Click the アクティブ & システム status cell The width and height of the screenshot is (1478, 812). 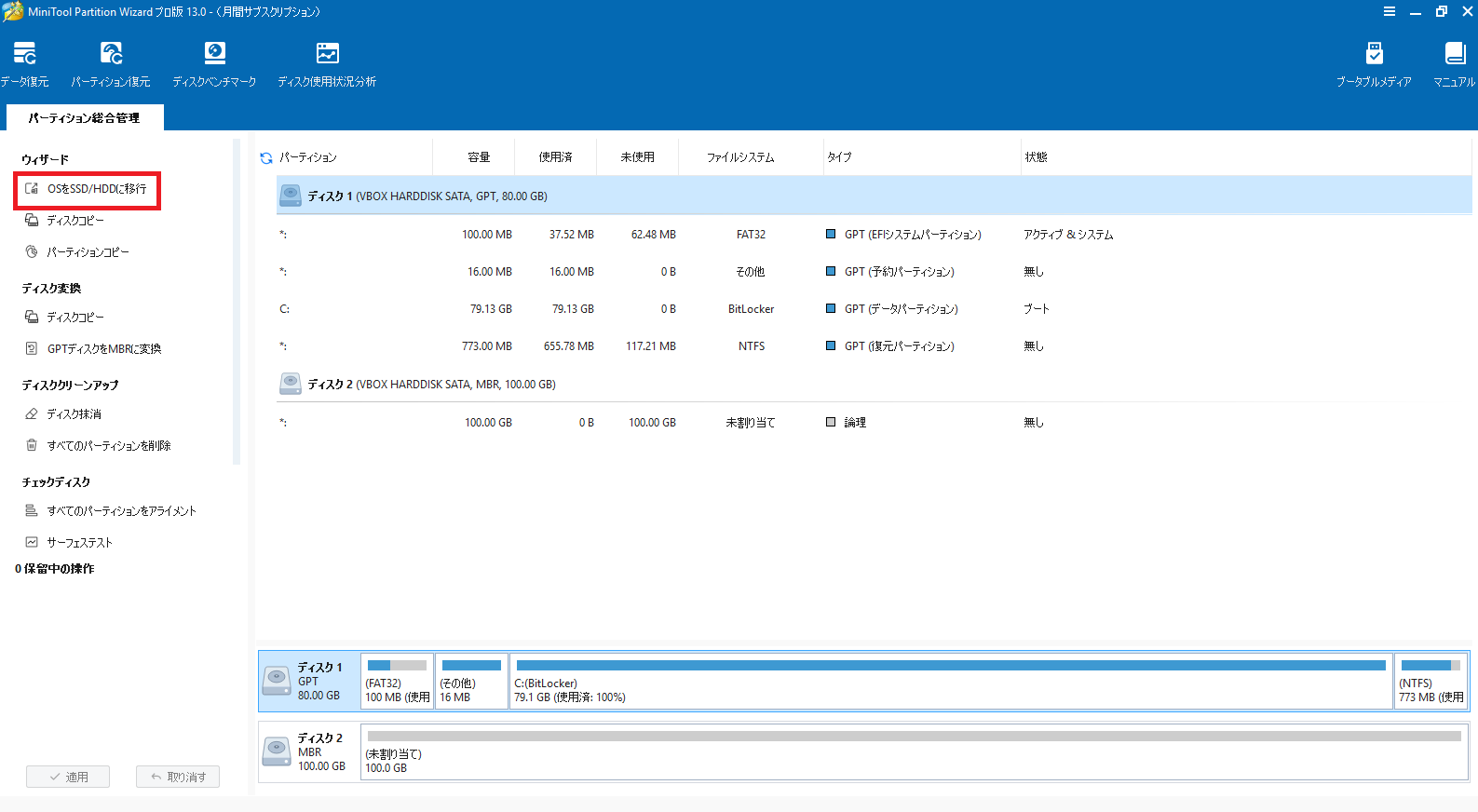click(1068, 235)
